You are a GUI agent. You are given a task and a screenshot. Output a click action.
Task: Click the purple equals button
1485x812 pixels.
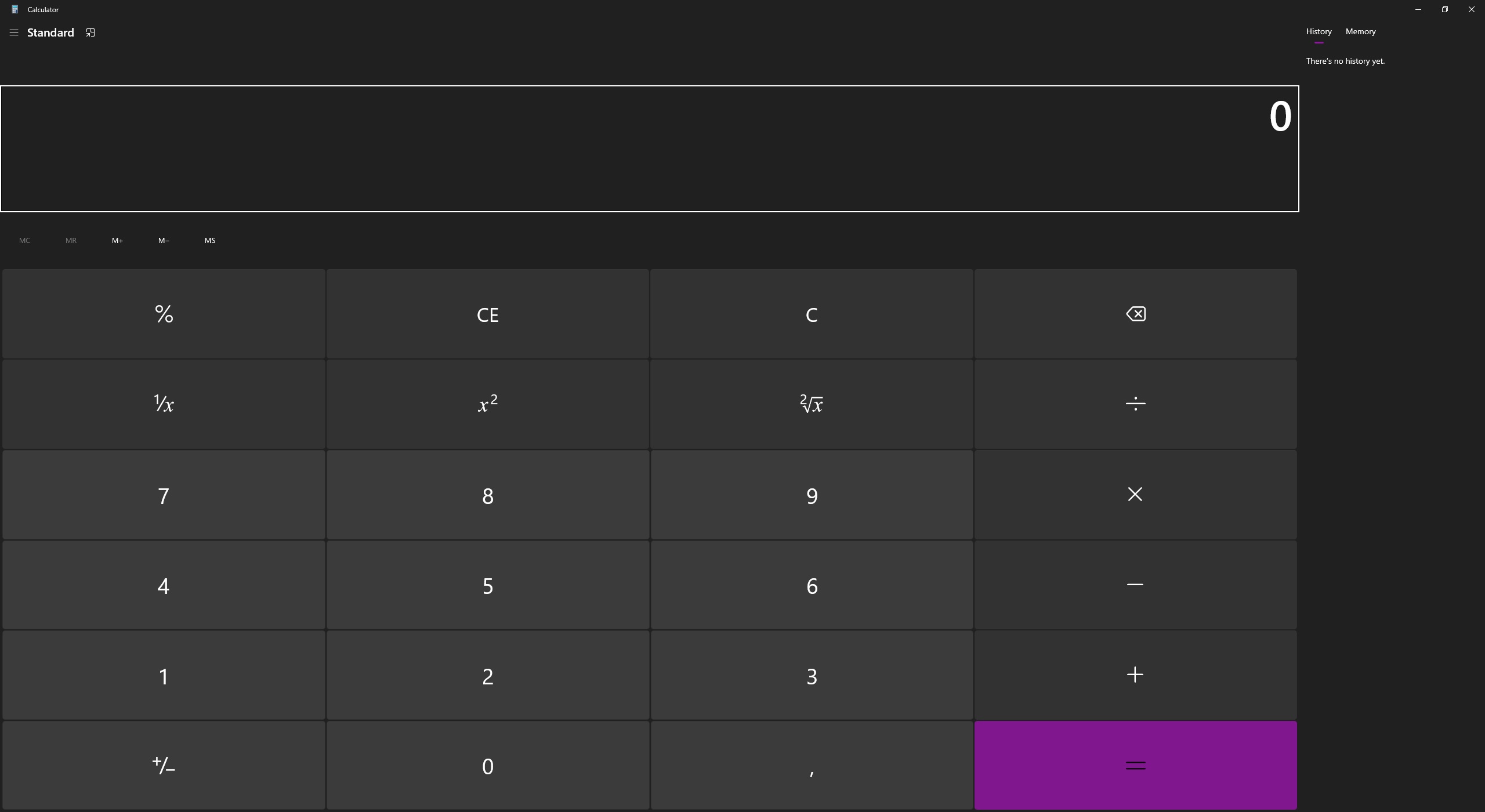pyautogui.click(x=1135, y=766)
